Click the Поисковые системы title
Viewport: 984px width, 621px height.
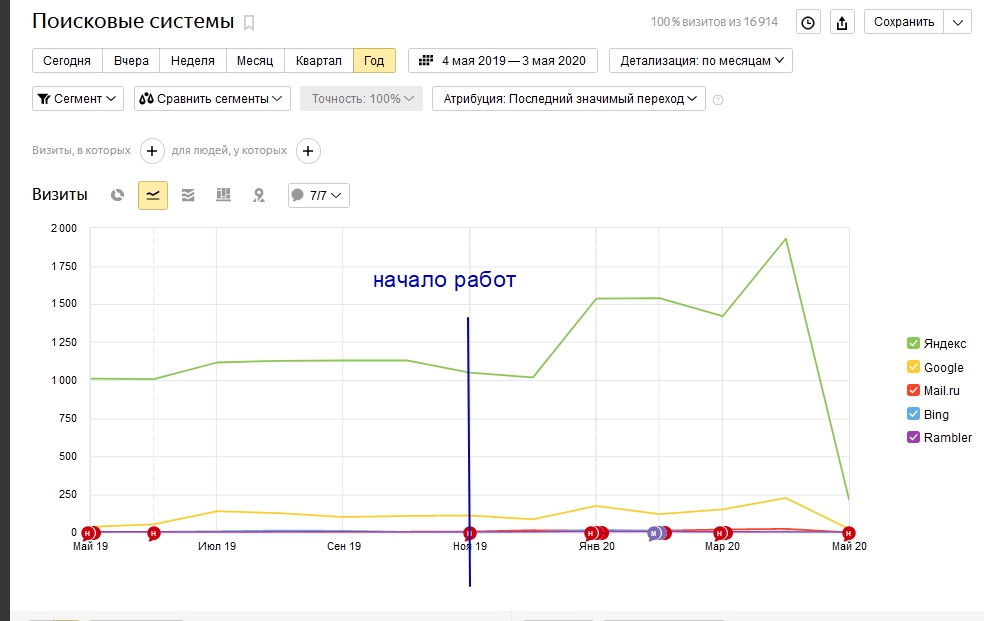pyautogui.click(x=133, y=21)
